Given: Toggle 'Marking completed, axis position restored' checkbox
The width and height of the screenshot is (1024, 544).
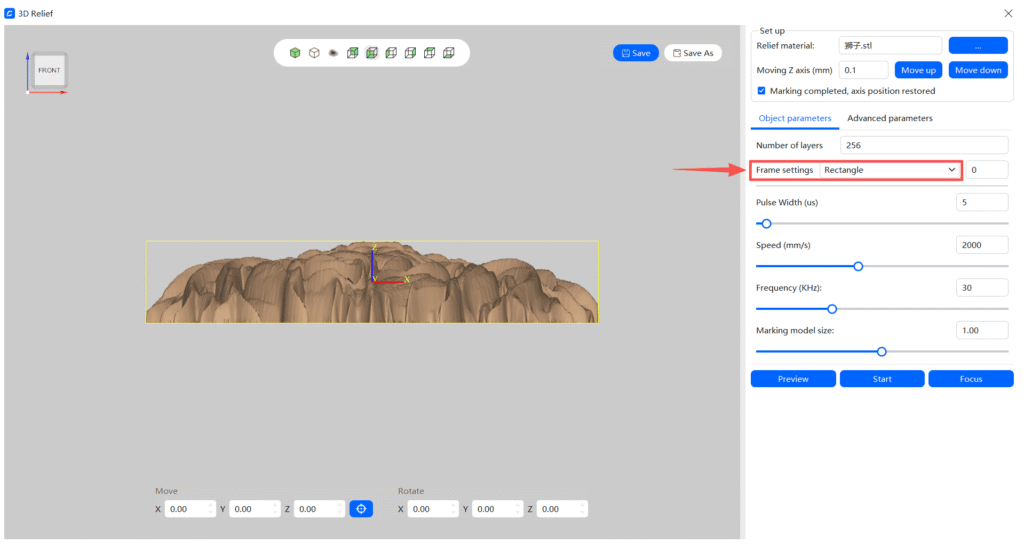Looking at the screenshot, I should coord(762,91).
